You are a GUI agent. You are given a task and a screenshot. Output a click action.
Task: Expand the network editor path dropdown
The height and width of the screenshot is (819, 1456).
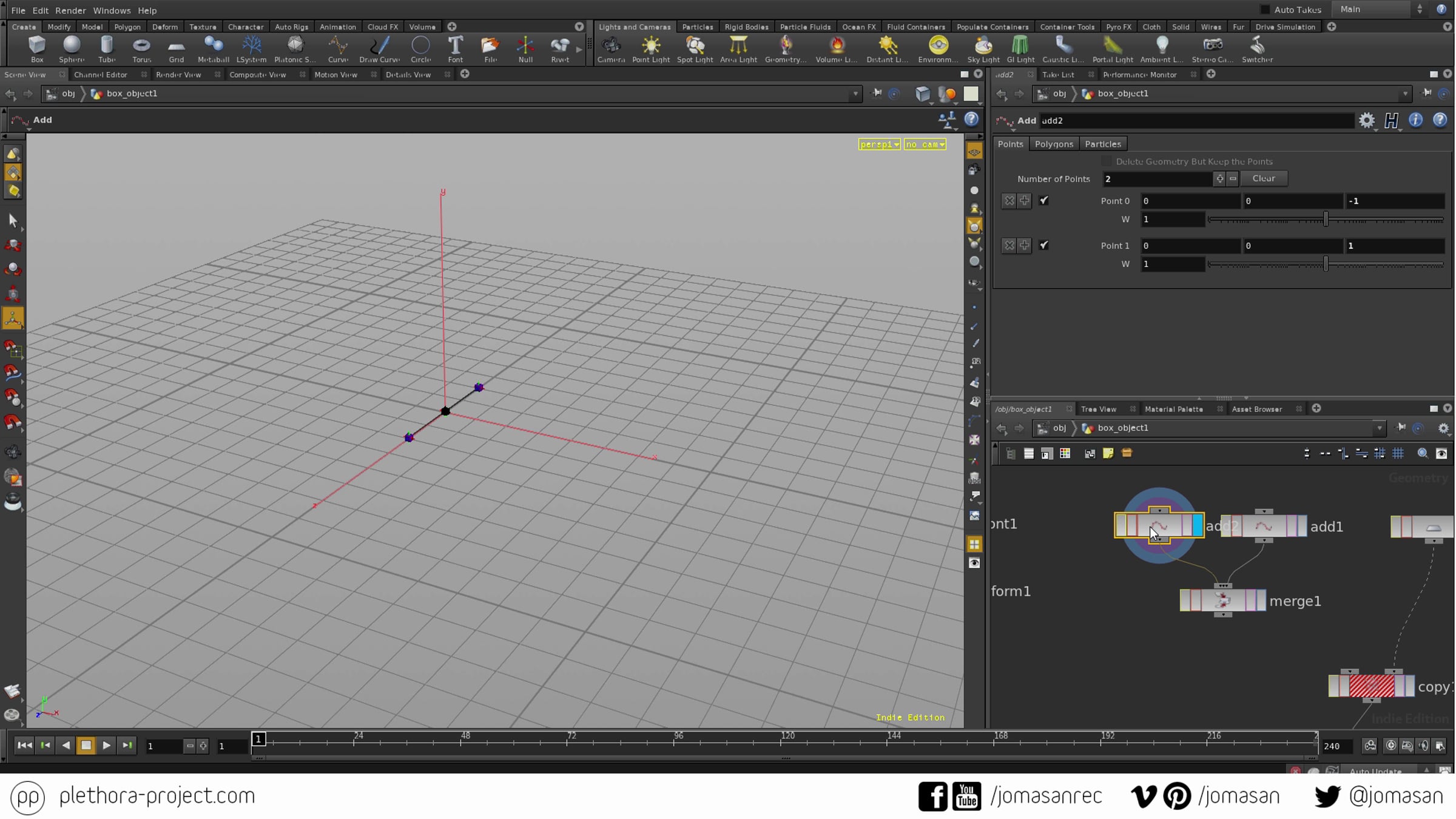[x=1379, y=428]
